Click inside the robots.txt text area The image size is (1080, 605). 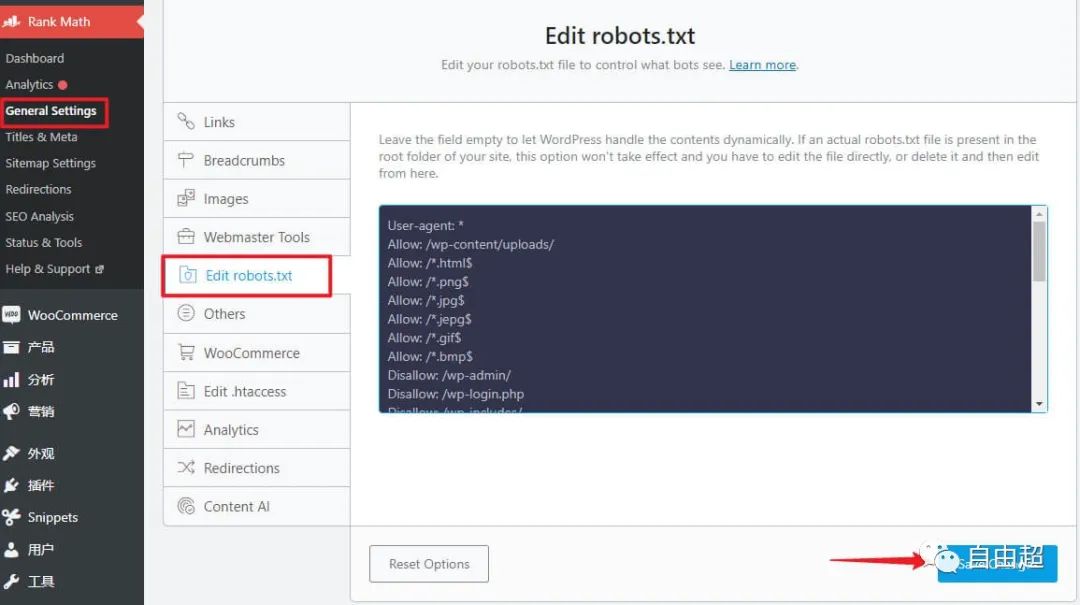713,309
